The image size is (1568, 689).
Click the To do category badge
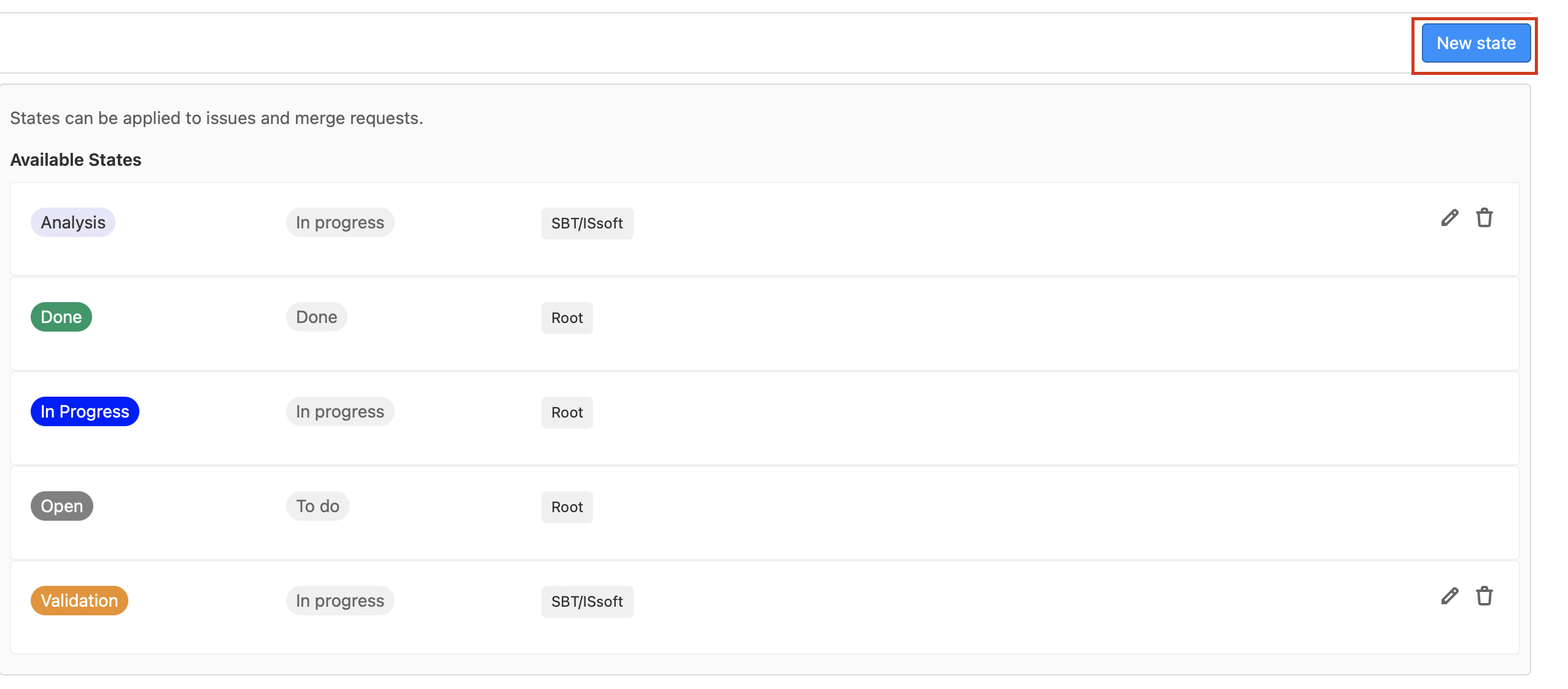click(x=317, y=506)
